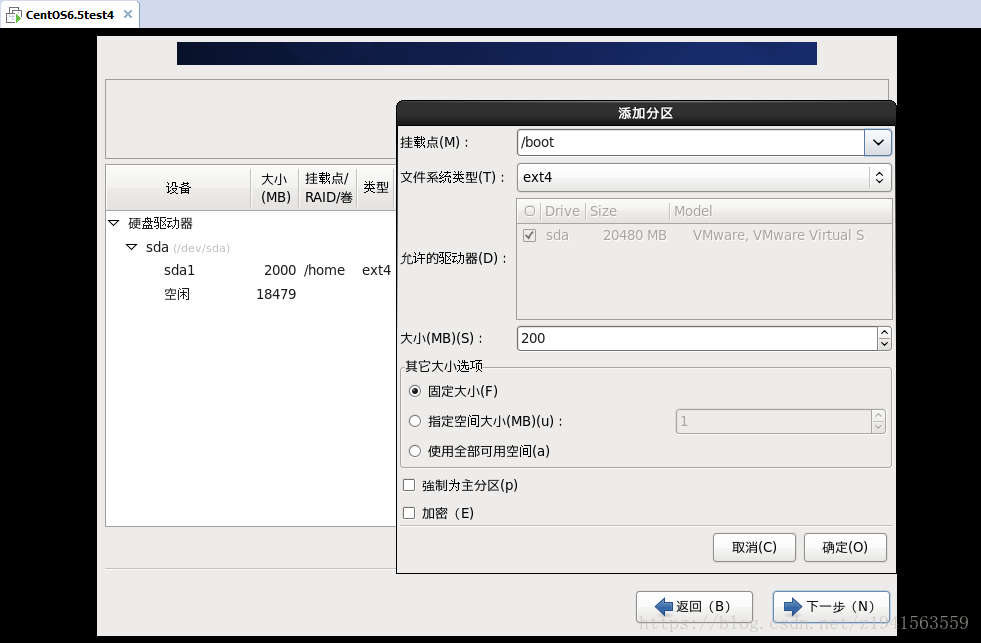981x643 pixels.
Task: Open the ext4 file system type selector
Action: click(x=704, y=178)
